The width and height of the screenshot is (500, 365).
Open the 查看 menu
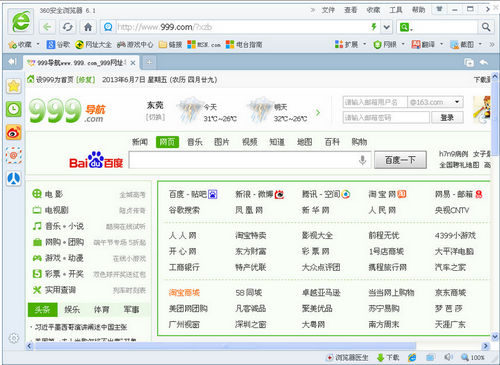(351, 10)
